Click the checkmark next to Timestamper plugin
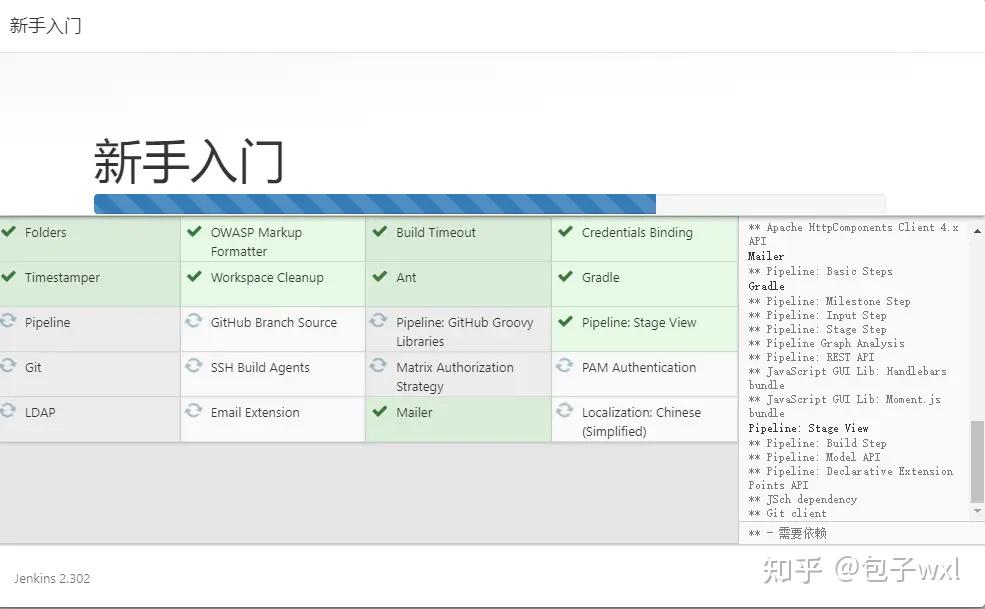The width and height of the screenshot is (985, 609). (x=10, y=277)
